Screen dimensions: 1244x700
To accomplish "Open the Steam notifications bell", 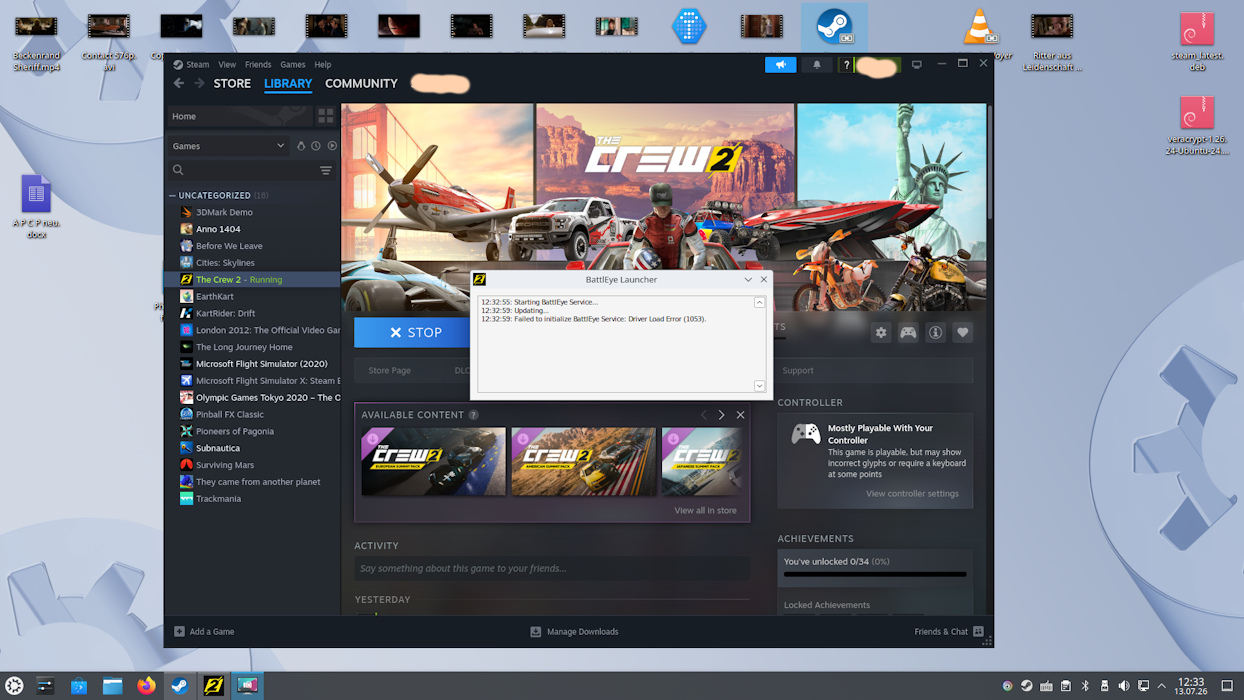I will (x=817, y=64).
